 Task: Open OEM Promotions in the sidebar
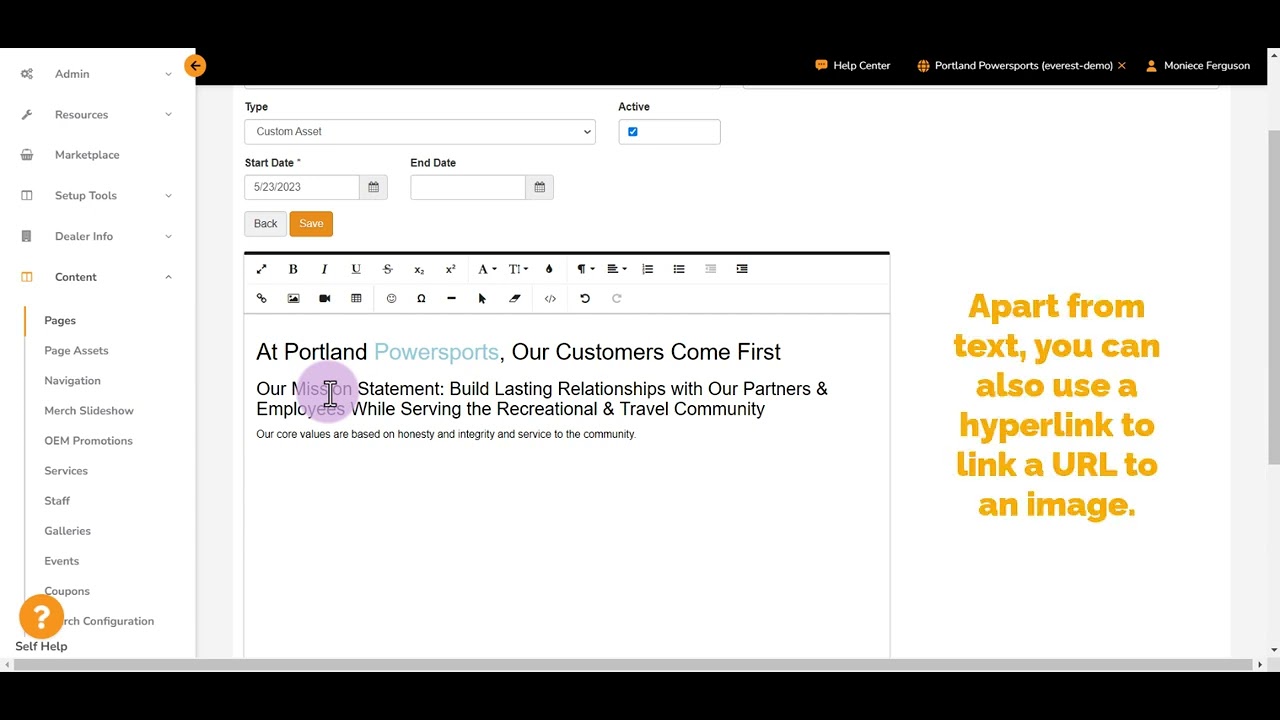click(88, 441)
